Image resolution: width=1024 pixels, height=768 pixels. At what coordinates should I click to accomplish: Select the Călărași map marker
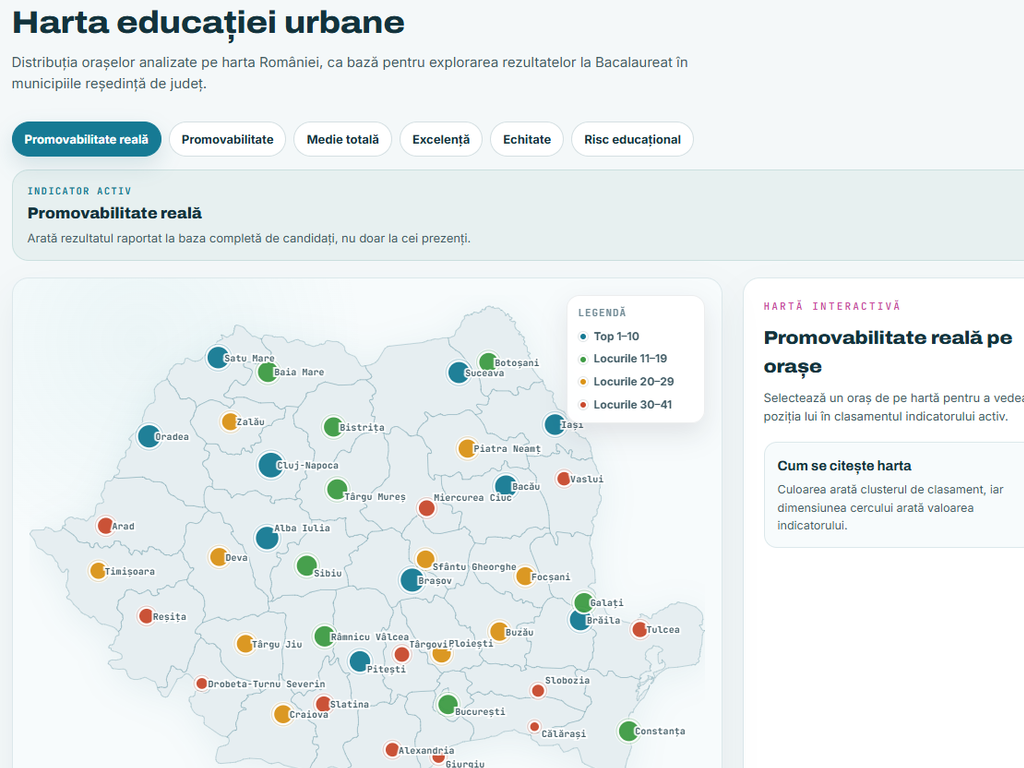tap(534, 727)
